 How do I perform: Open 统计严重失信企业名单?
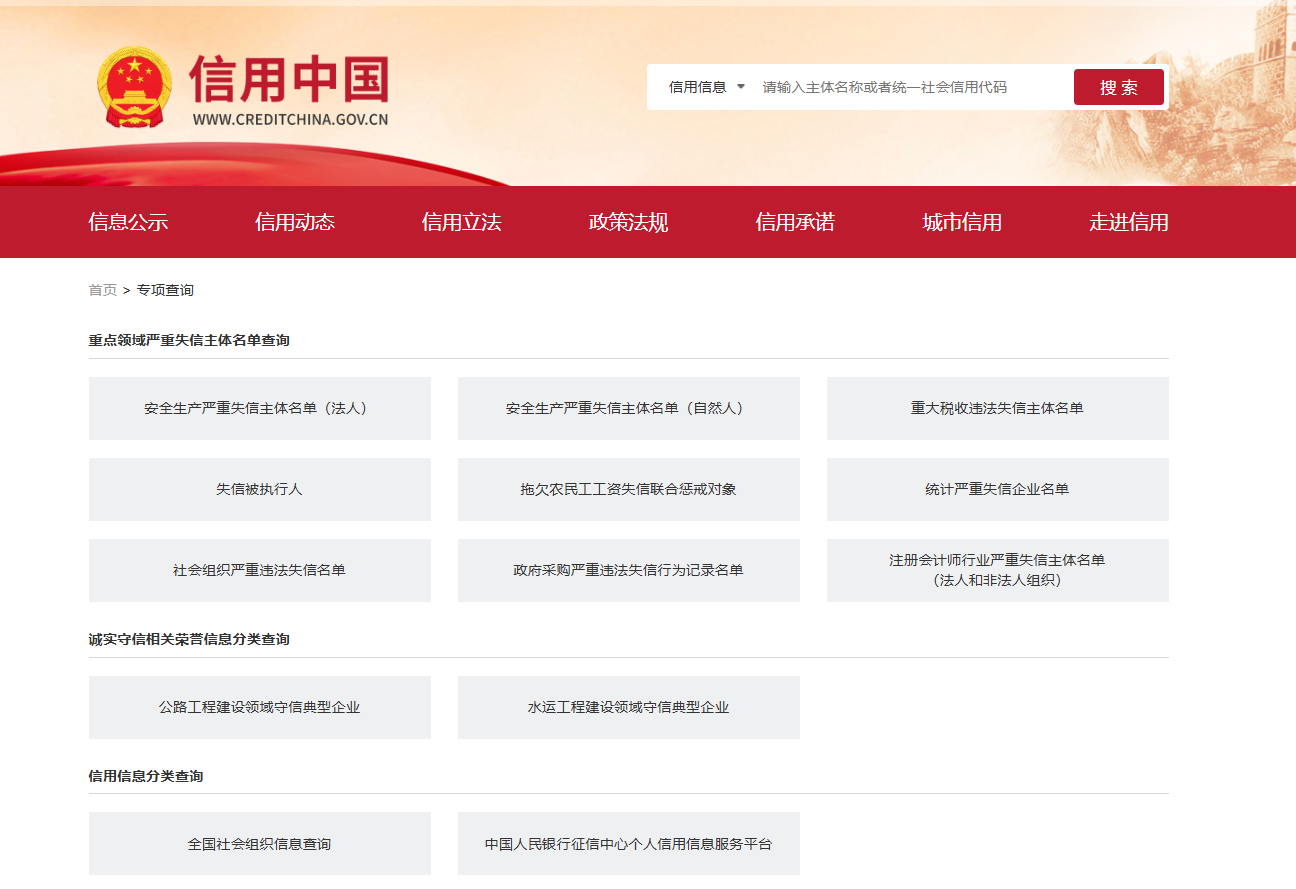coord(998,489)
